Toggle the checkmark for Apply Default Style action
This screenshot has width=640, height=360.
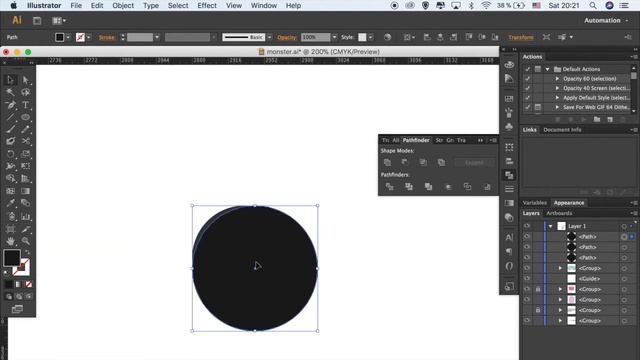tap(528, 98)
